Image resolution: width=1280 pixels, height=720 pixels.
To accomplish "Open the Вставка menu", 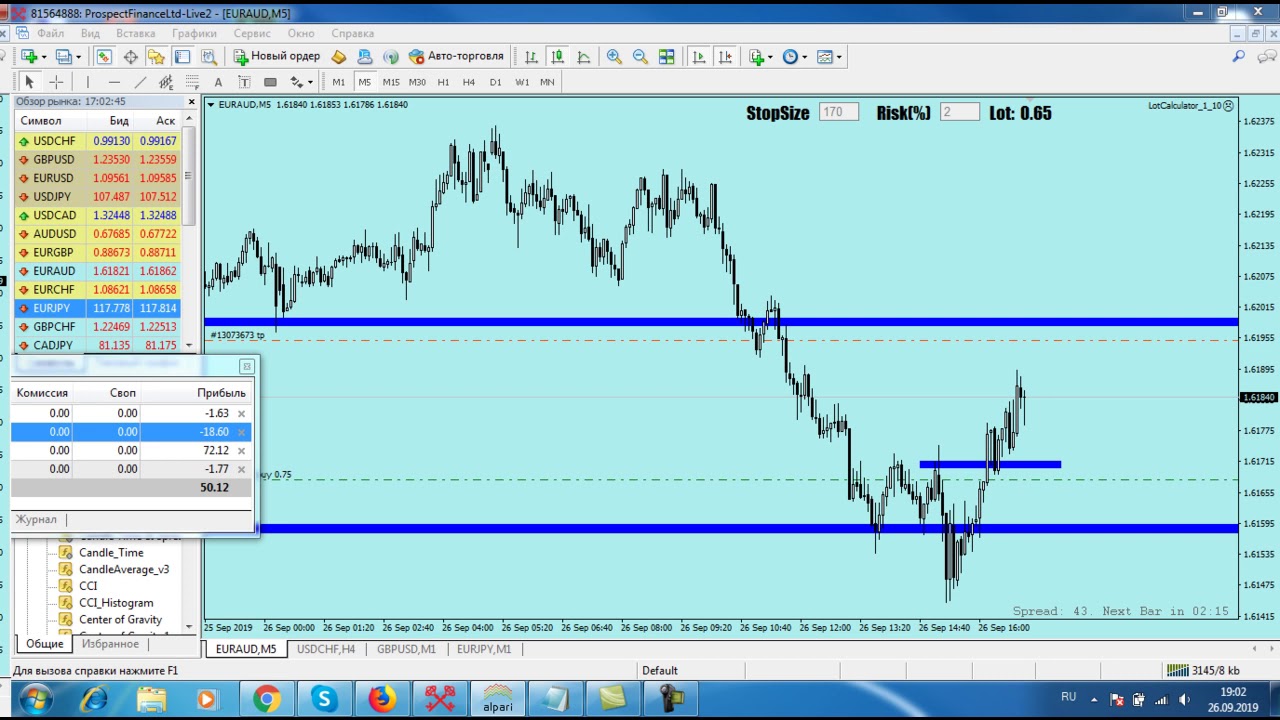I will (136, 33).
